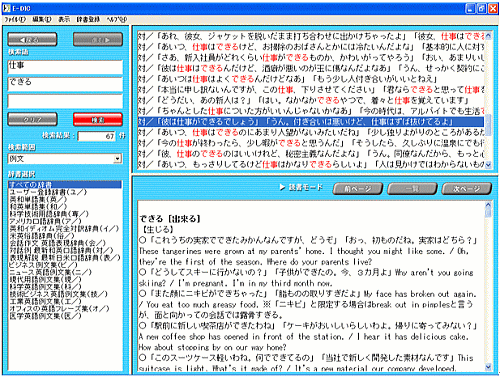Click the first search field containing 仕事
The width and height of the screenshot is (500, 377).
(x=65, y=67)
